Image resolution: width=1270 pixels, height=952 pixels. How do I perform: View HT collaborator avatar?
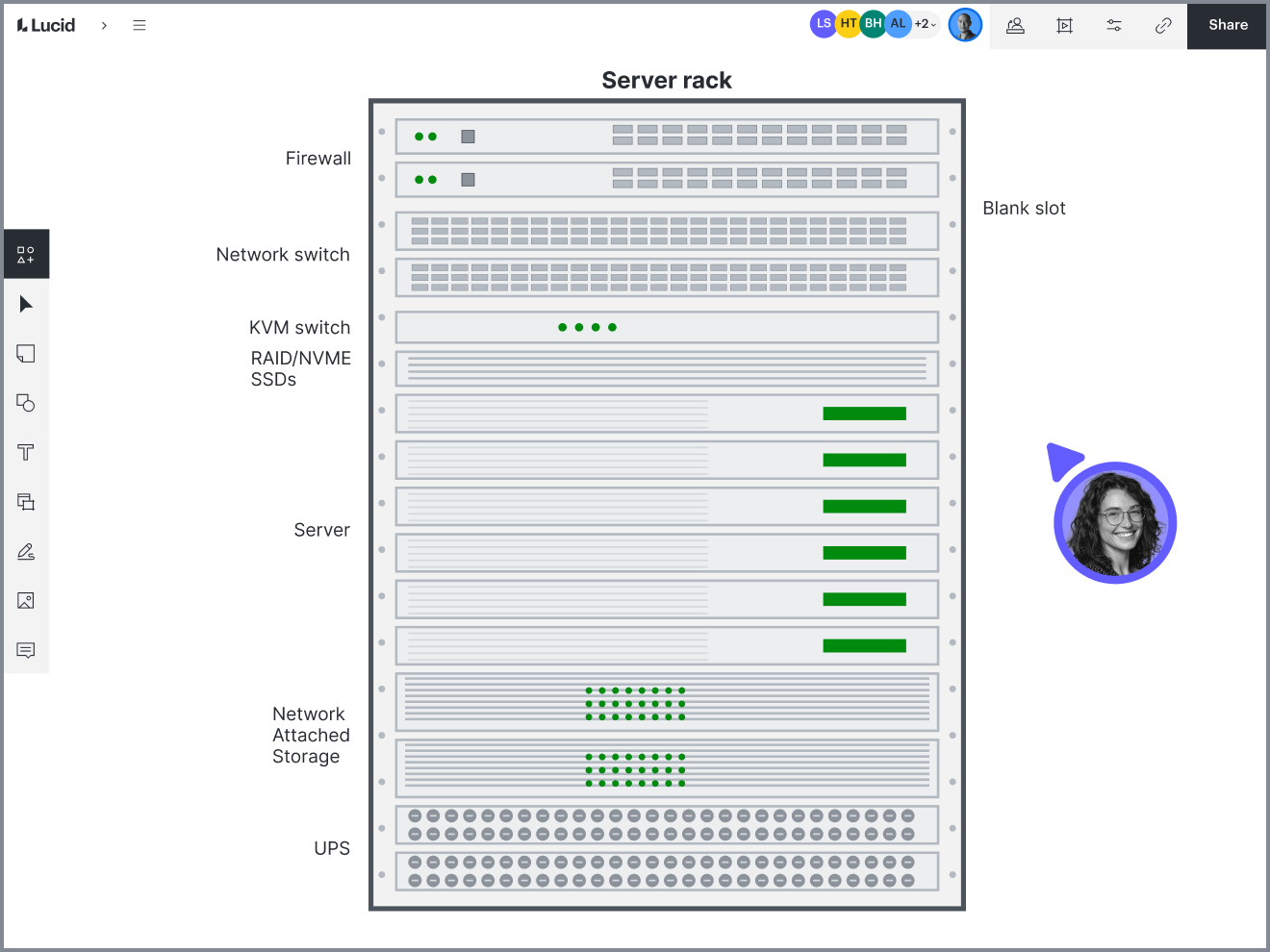848,24
